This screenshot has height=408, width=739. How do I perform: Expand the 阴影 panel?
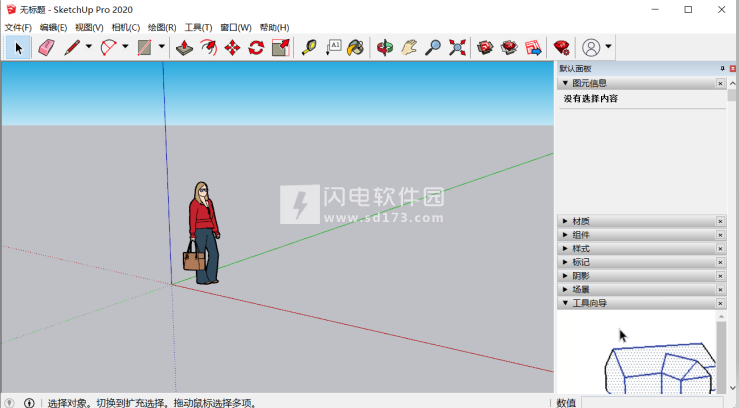(x=565, y=276)
